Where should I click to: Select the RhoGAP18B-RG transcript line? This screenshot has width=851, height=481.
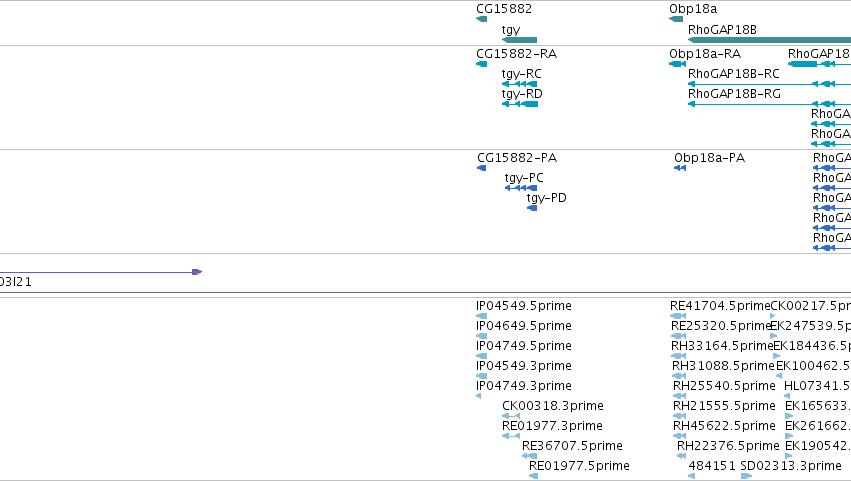tap(769, 104)
